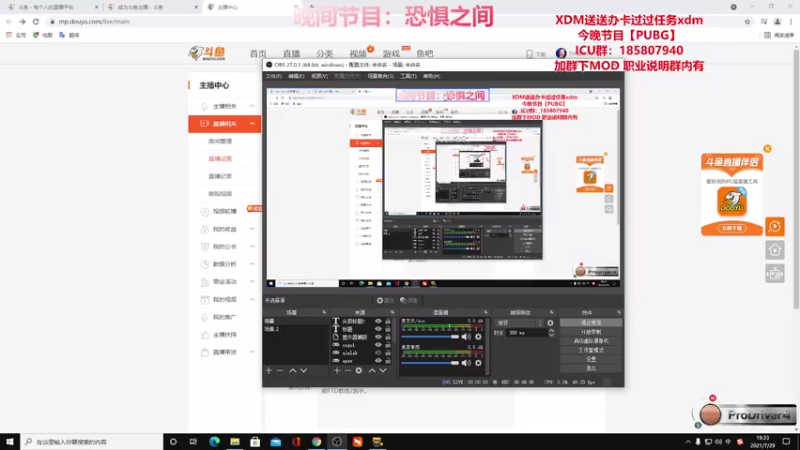
Task: Open File Explorer from the taskbar
Action: coord(235,442)
